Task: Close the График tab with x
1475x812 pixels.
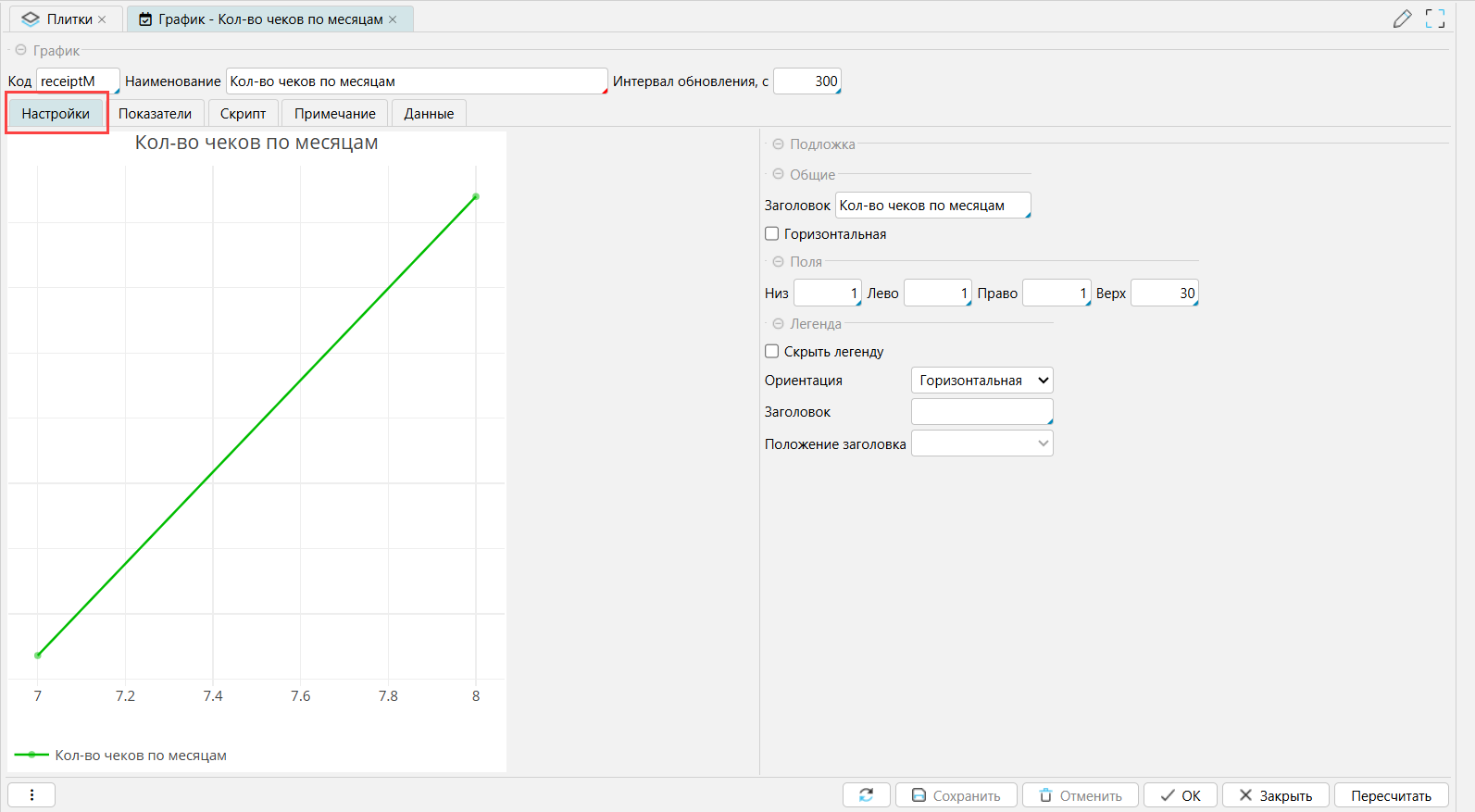Action: pyautogui.click(x=393, y=19)
